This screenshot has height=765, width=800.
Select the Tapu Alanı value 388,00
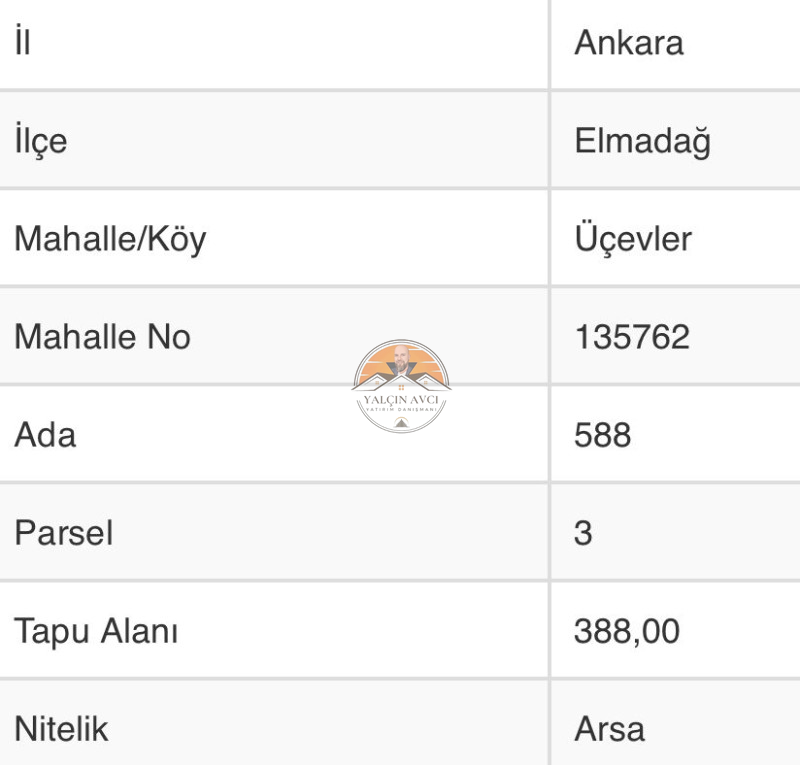(627, 631)
